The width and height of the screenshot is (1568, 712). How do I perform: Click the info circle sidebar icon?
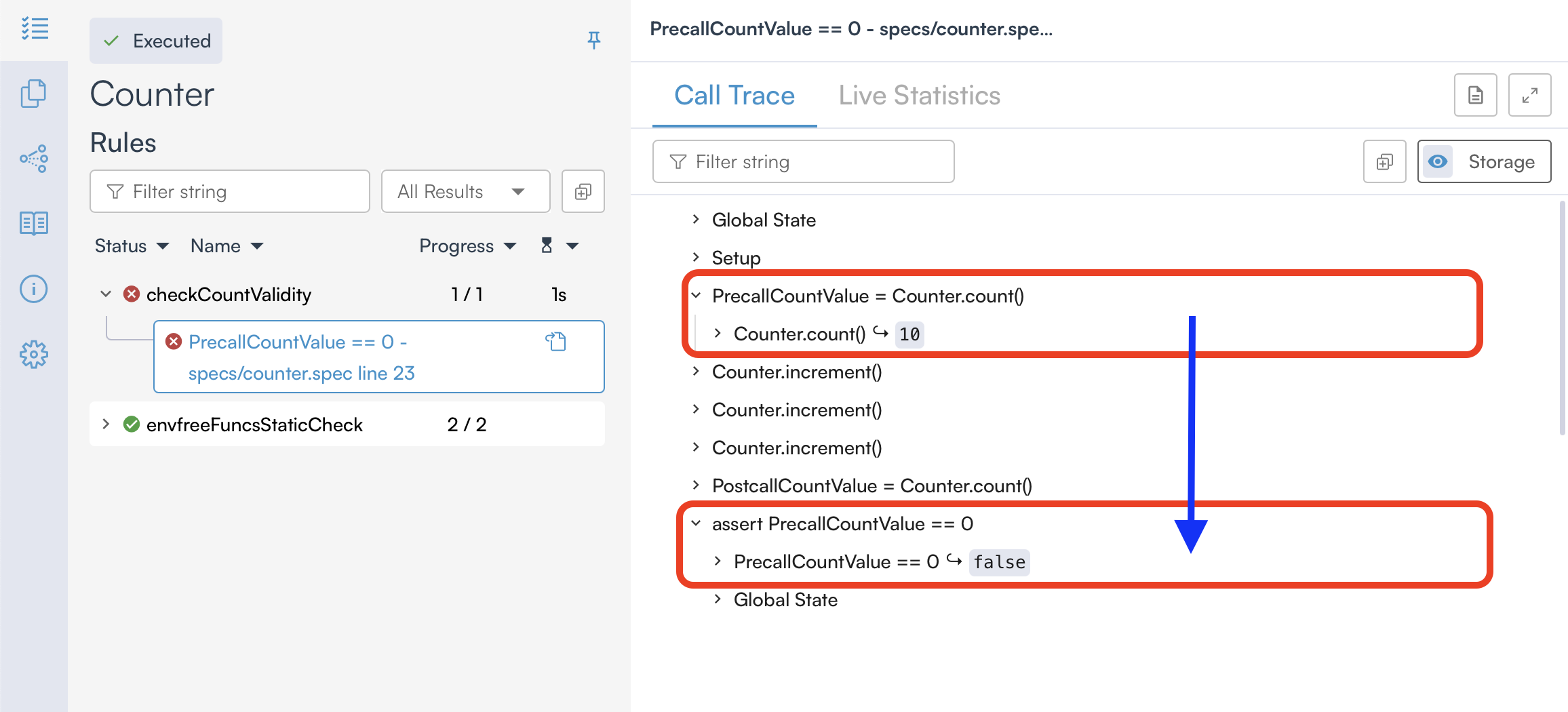(x=34, y=289)
